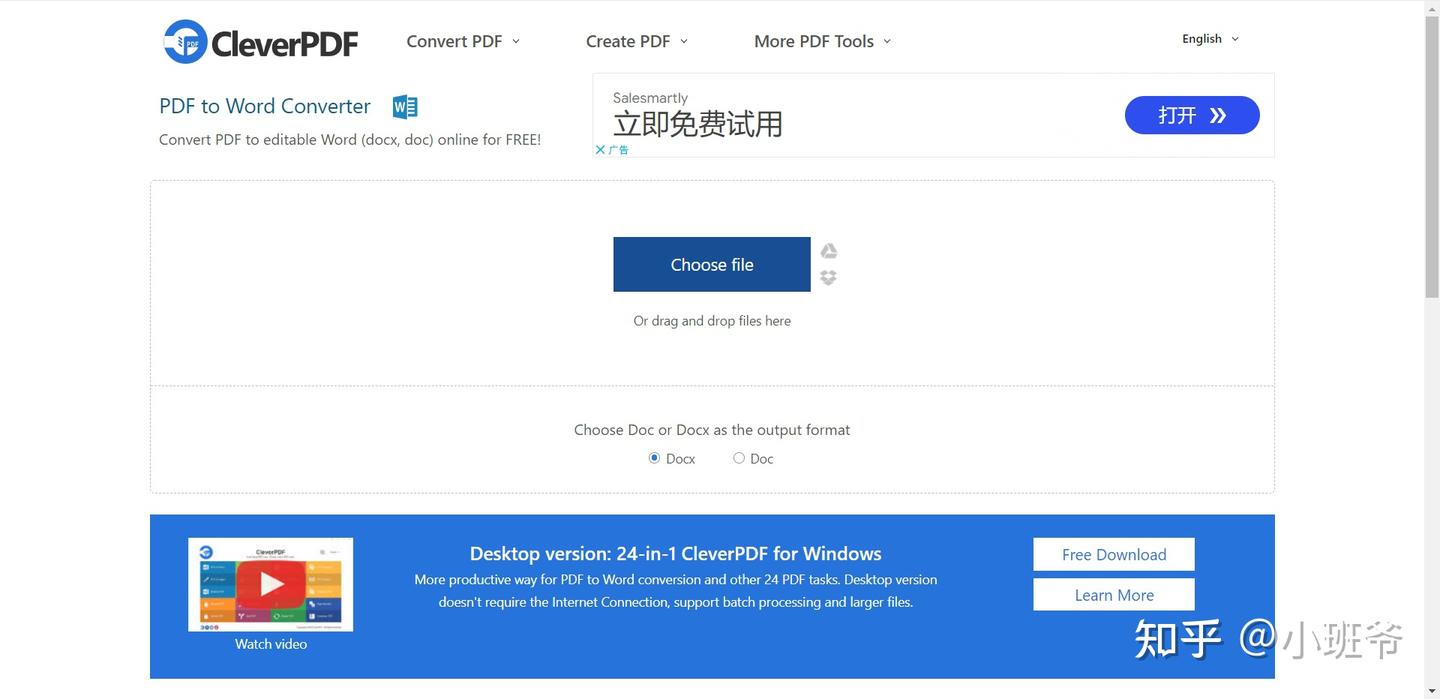Play the CleverPDF video thumbnail
Screen dimensions: 1440x699
coord(271,584)
